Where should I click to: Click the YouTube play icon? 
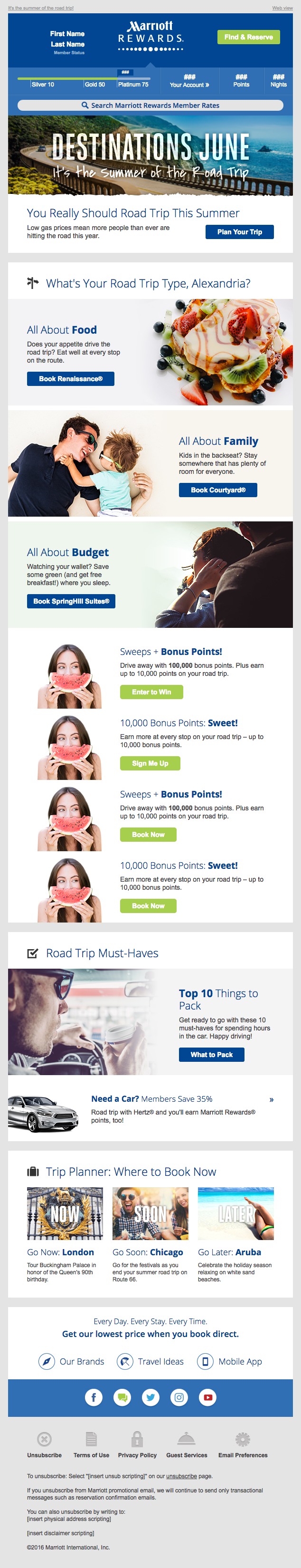pos(208,1397)
